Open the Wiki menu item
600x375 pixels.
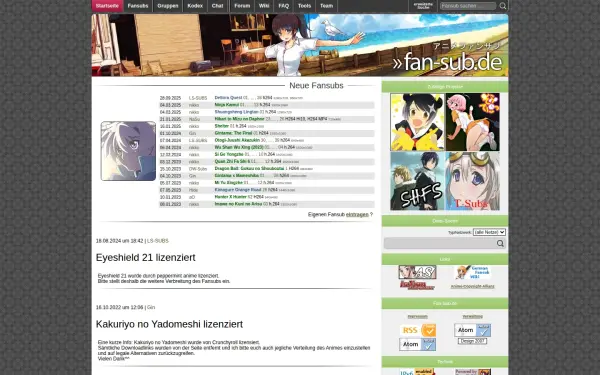click(x=264, y=6)
